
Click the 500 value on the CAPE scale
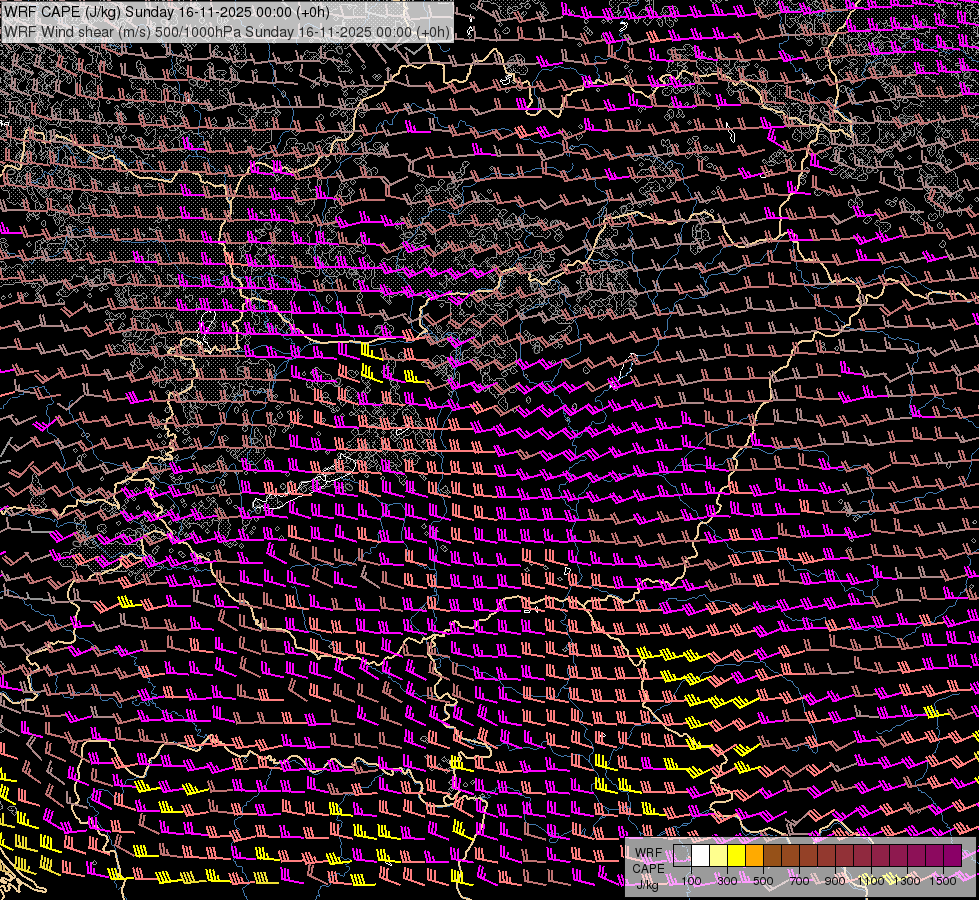point(763,881)
